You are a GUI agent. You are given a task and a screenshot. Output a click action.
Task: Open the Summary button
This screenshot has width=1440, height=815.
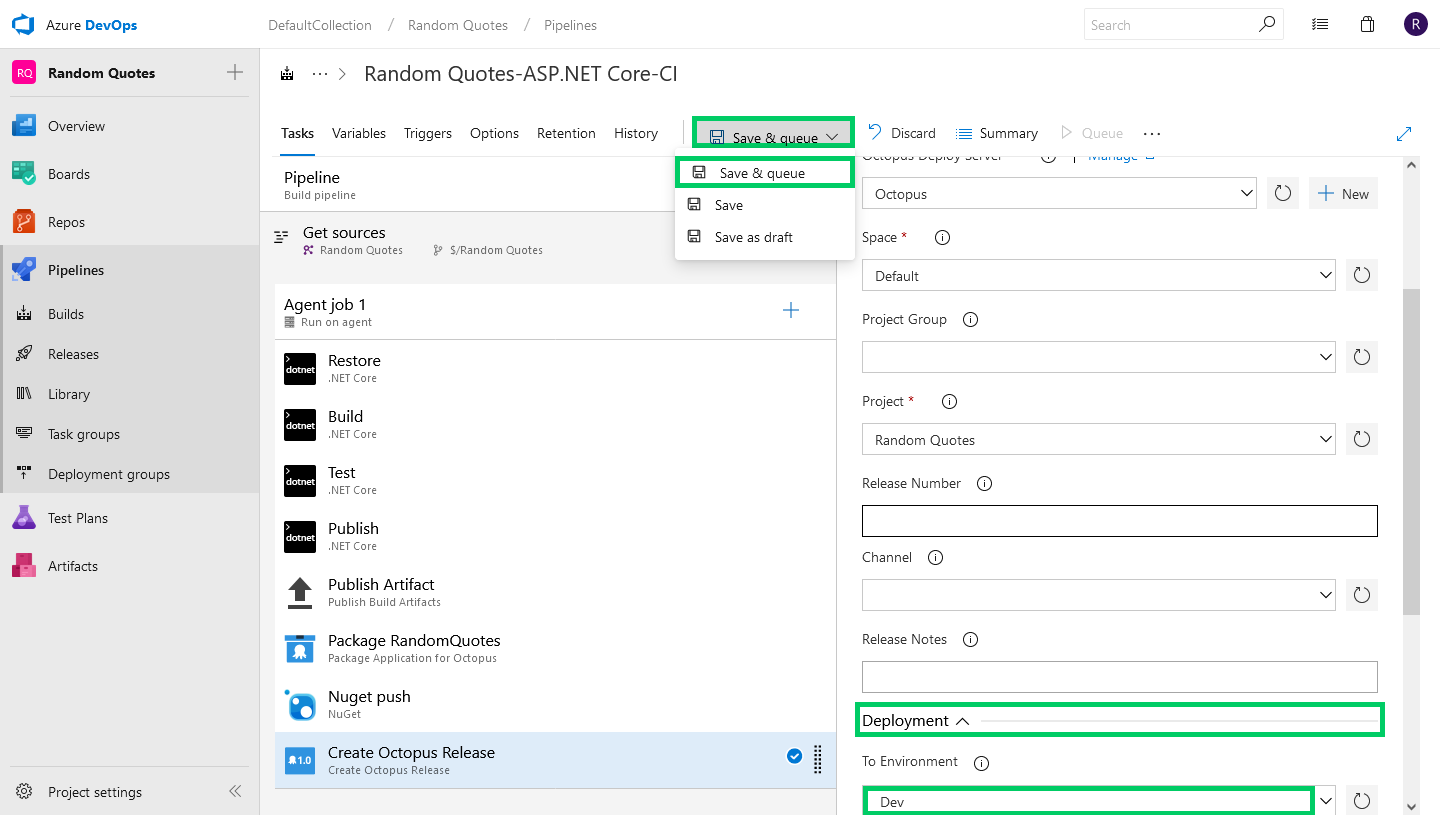[x=997, y=133]
